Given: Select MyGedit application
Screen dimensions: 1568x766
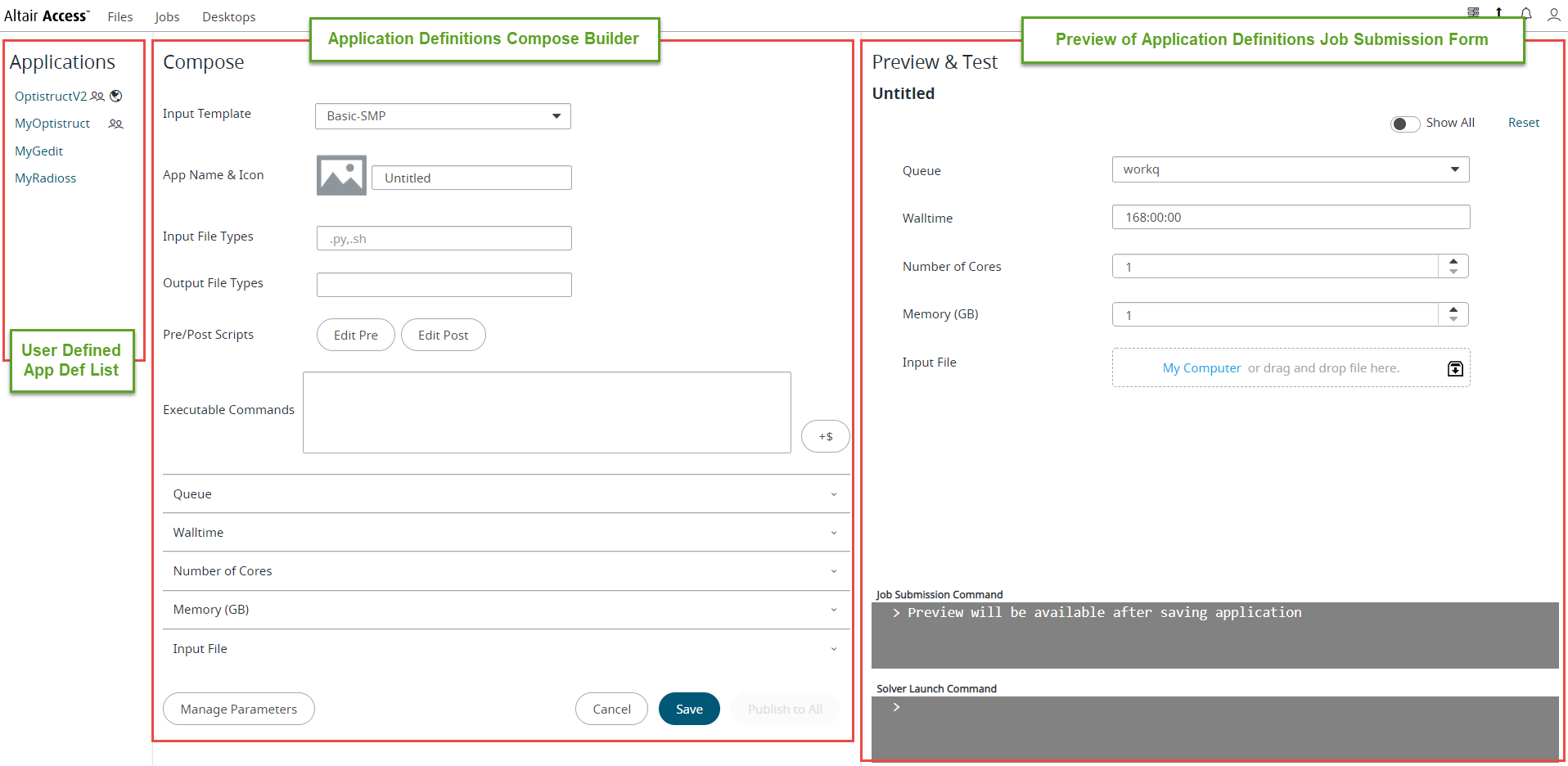Looking at the screenshot, I should tap(38, 151).
